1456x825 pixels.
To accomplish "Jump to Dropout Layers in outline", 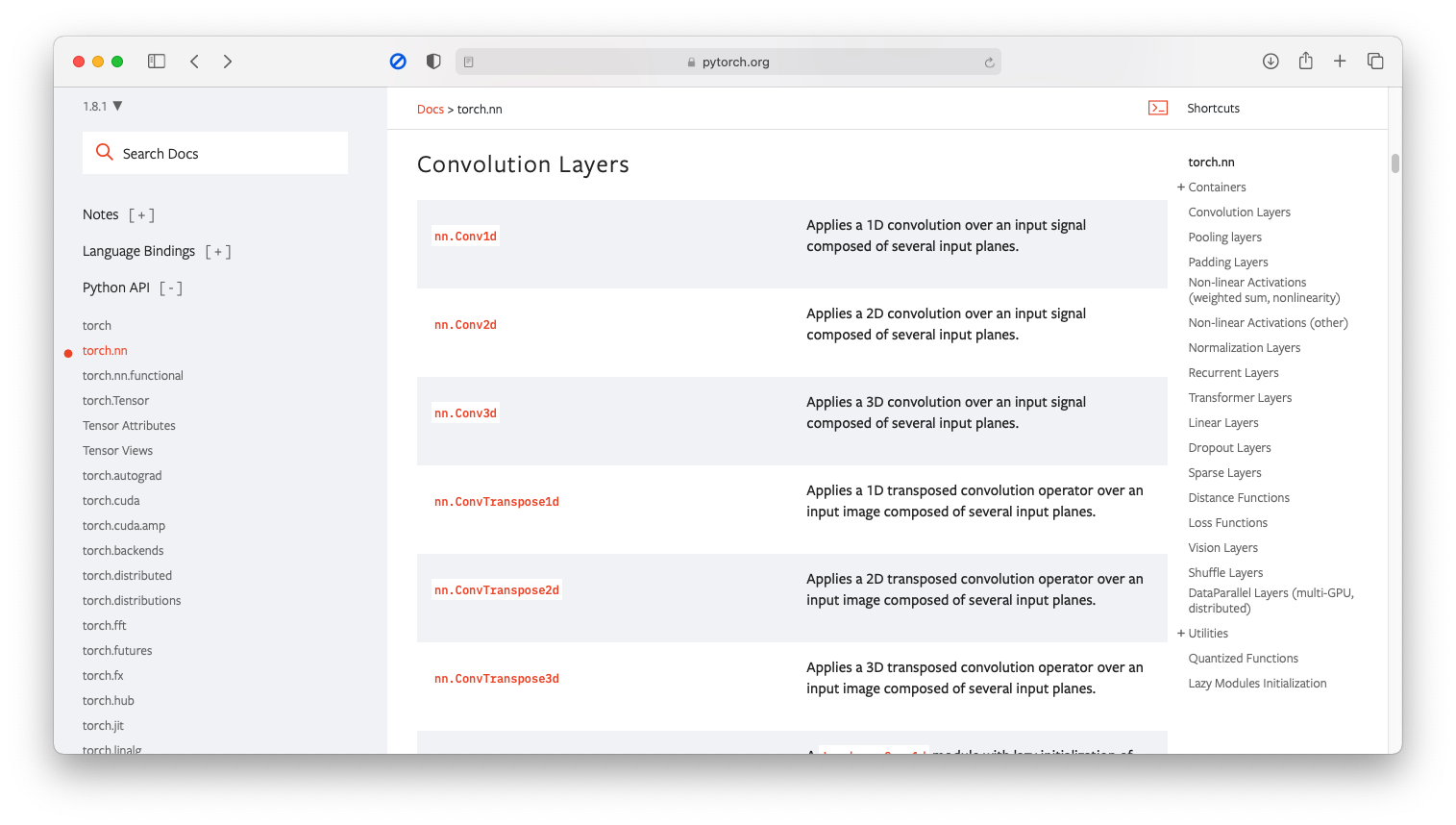I will (x=1229, y=448).
